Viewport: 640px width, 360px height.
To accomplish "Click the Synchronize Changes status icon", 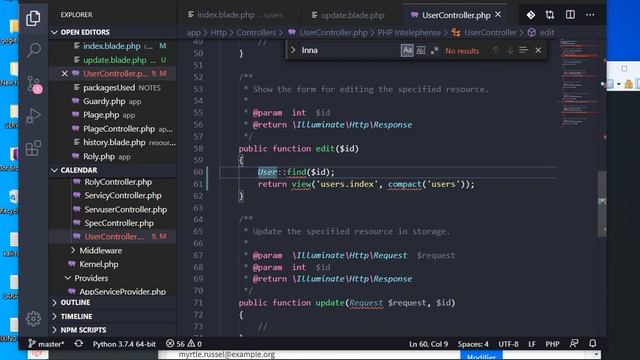I will click(79, 344).
